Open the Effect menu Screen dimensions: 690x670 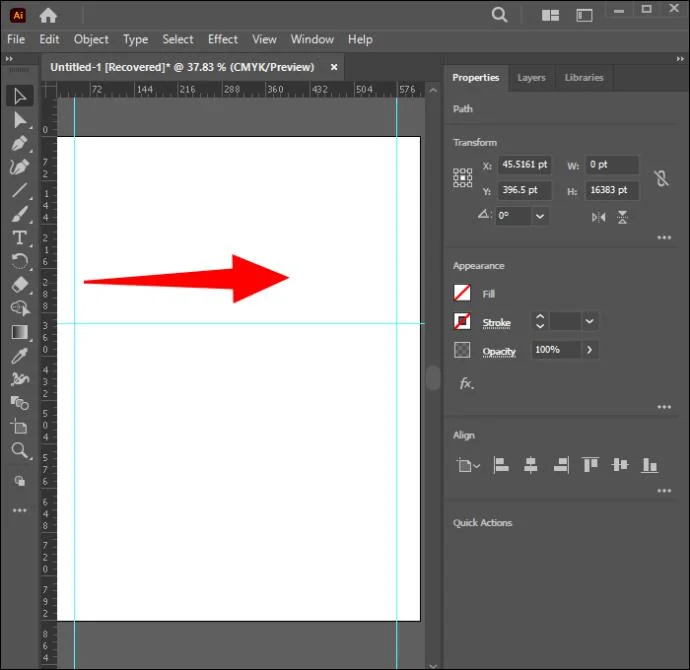click(x=223, y=39)
